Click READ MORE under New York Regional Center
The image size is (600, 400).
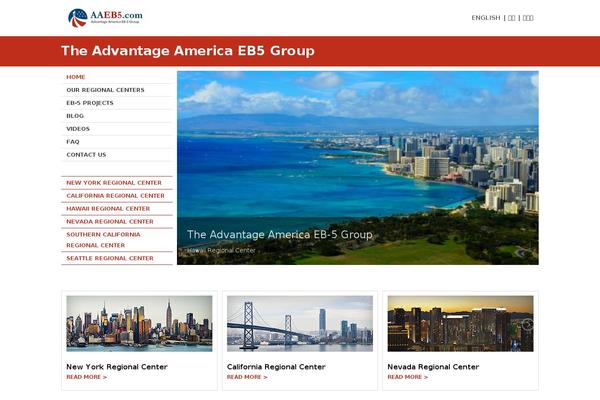pos(86,377)
